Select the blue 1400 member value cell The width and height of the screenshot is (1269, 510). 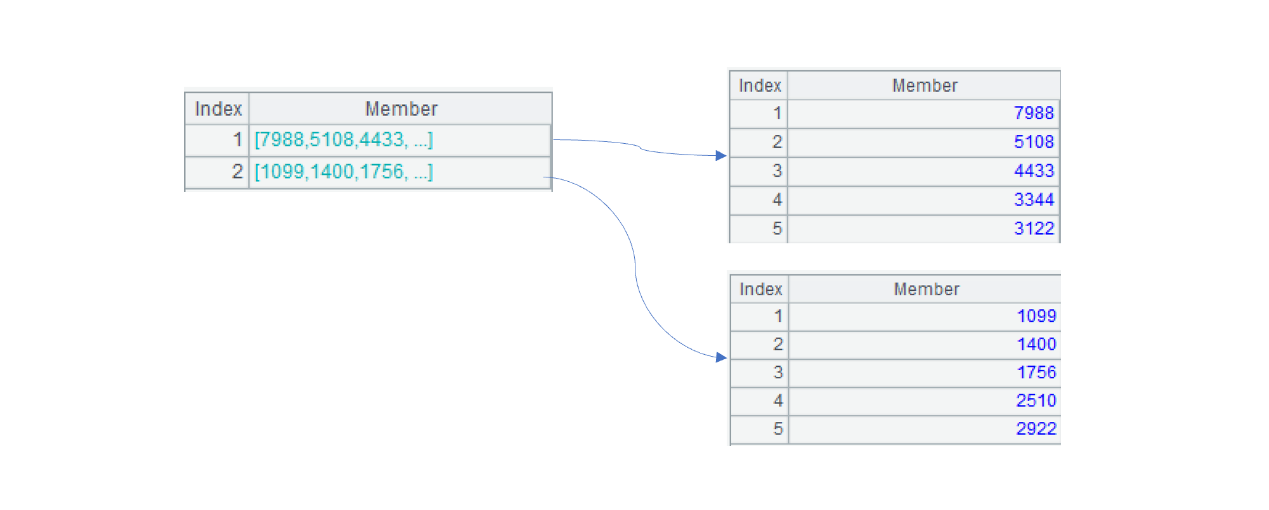(1036, 344)
